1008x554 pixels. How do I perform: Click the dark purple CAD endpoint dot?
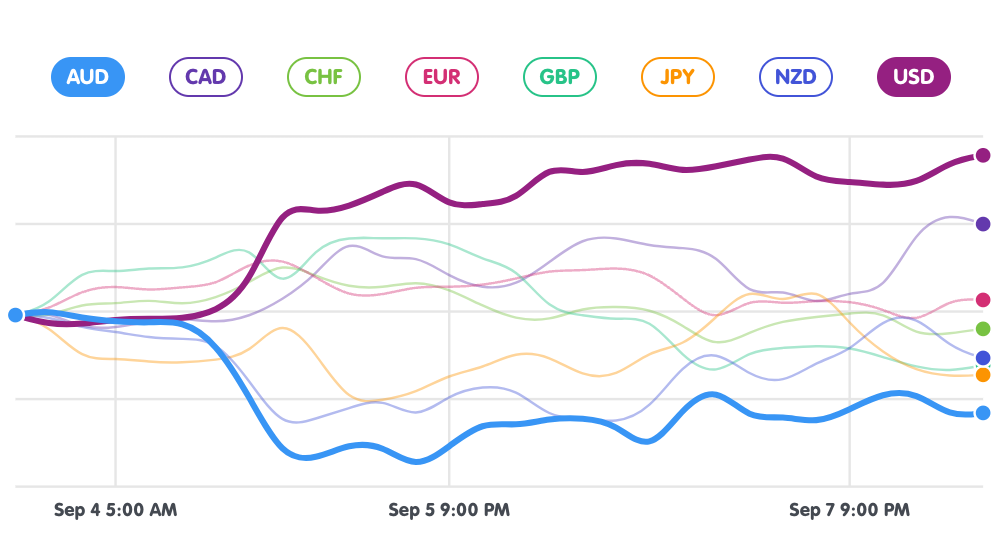click(x=983, y=224)
